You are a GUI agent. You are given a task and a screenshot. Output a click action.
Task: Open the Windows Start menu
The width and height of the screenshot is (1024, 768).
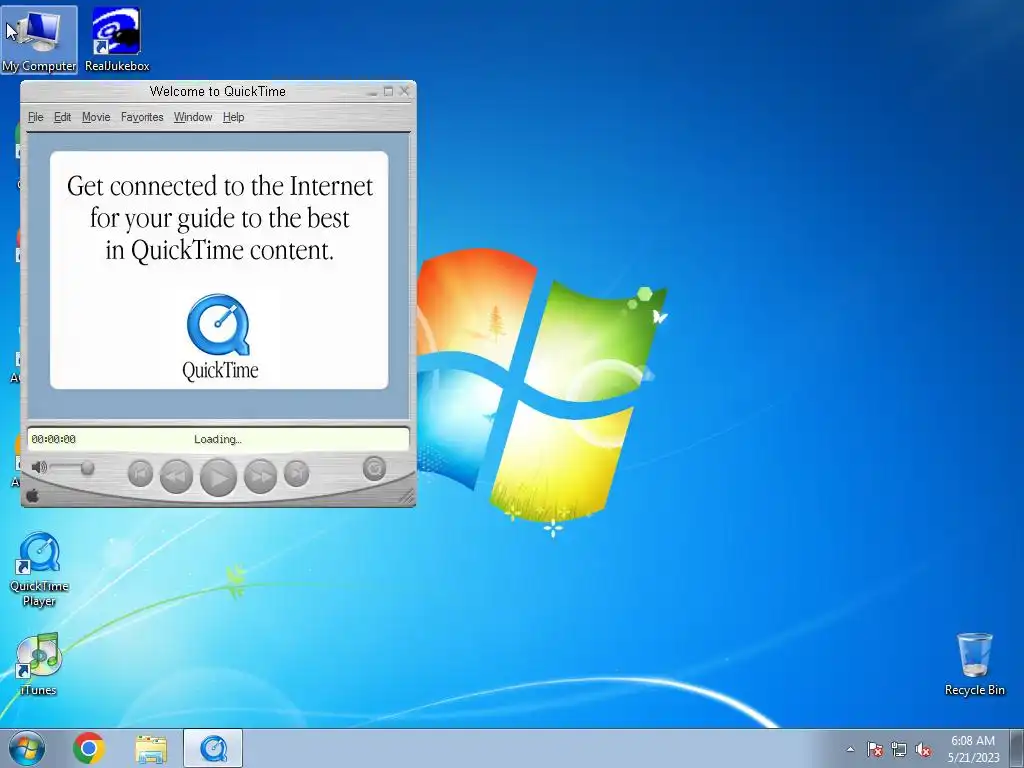(27, 748)
